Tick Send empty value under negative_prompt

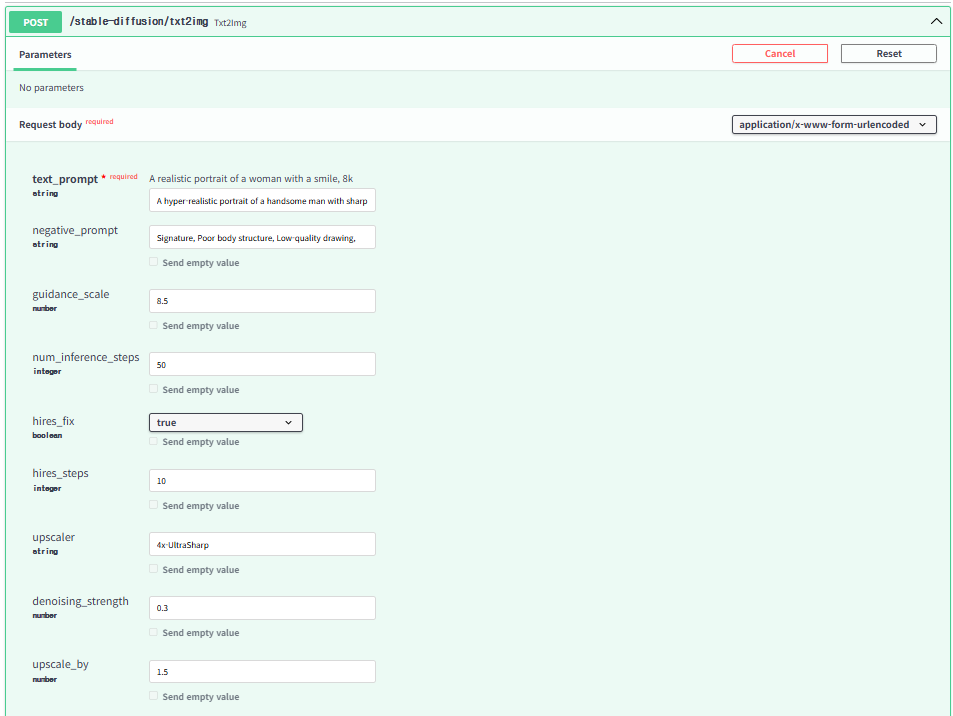[x=154, y=262]
